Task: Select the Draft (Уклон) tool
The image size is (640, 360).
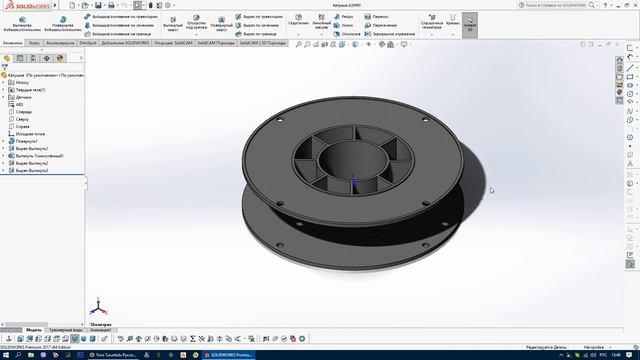Action: pos(343,25)
